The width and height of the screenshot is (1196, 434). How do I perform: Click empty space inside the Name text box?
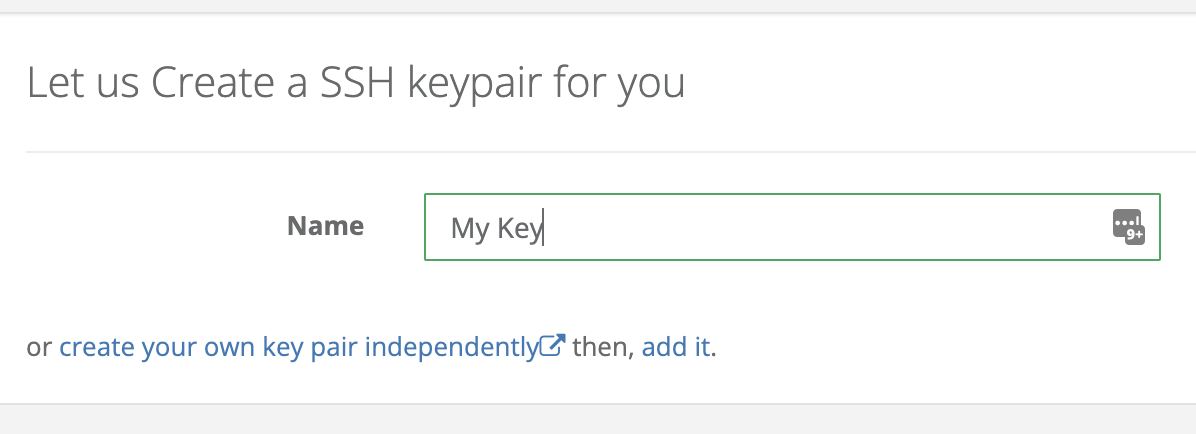(824, 227)
